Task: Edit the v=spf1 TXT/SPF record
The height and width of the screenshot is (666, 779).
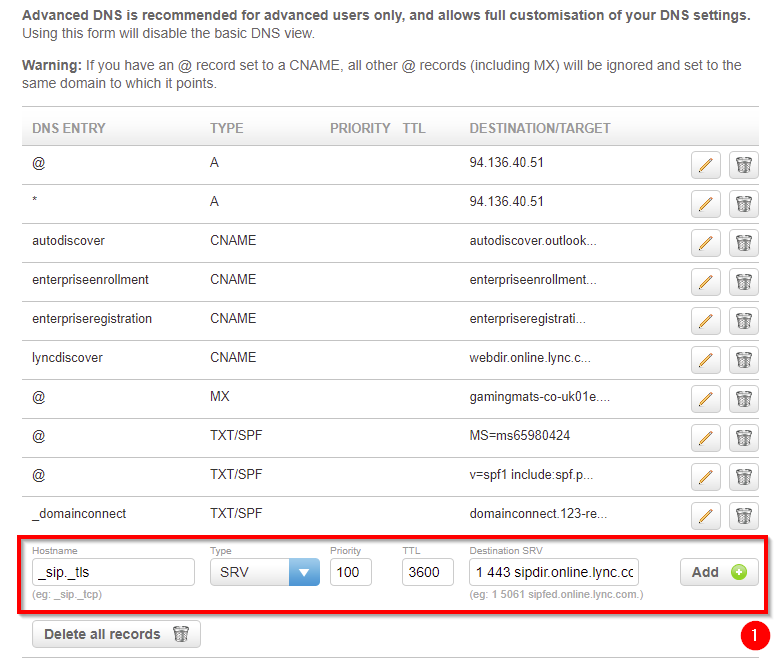Action: click(705, 477)
